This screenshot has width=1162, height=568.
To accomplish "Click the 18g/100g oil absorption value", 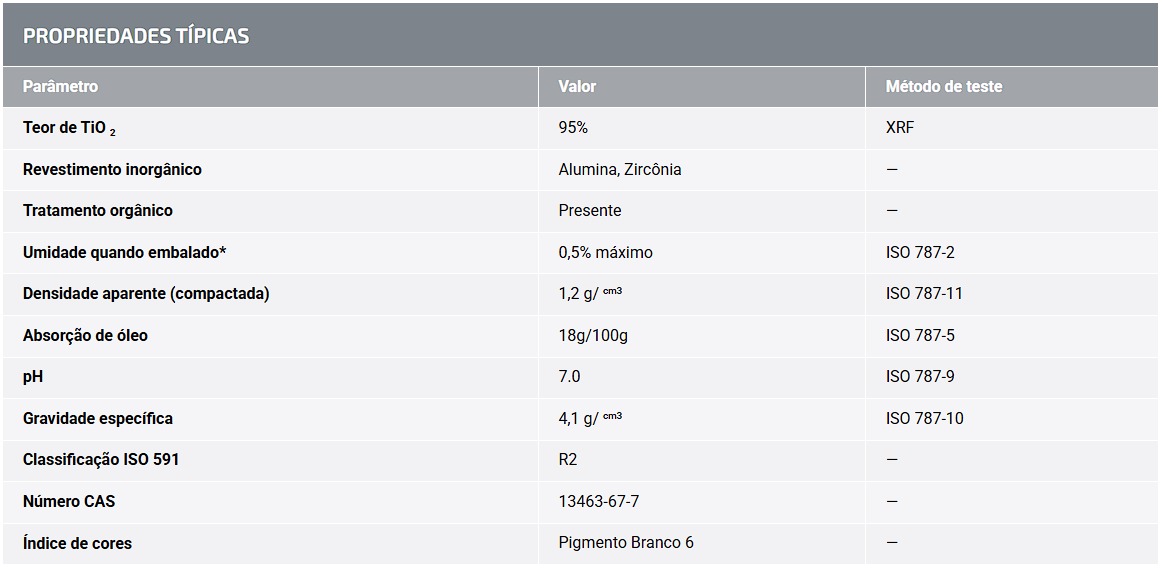I will [x=593, y=336].
